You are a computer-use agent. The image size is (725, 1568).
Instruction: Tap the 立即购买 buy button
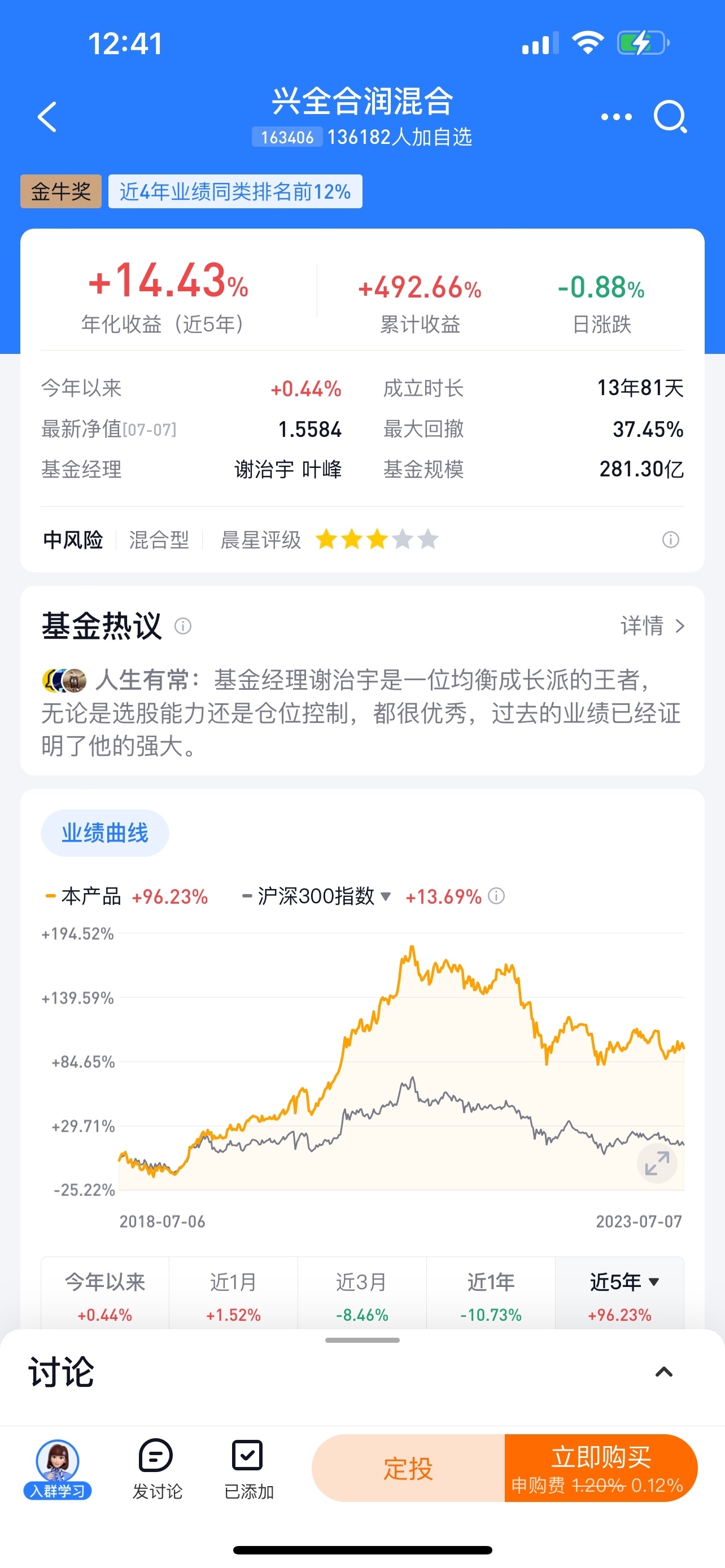600,1468
